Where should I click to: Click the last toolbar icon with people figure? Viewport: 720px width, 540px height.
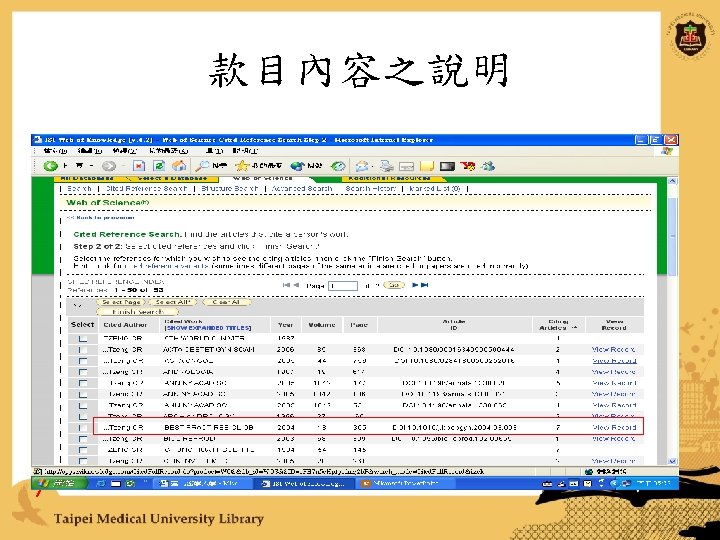(x=488, y=166)
